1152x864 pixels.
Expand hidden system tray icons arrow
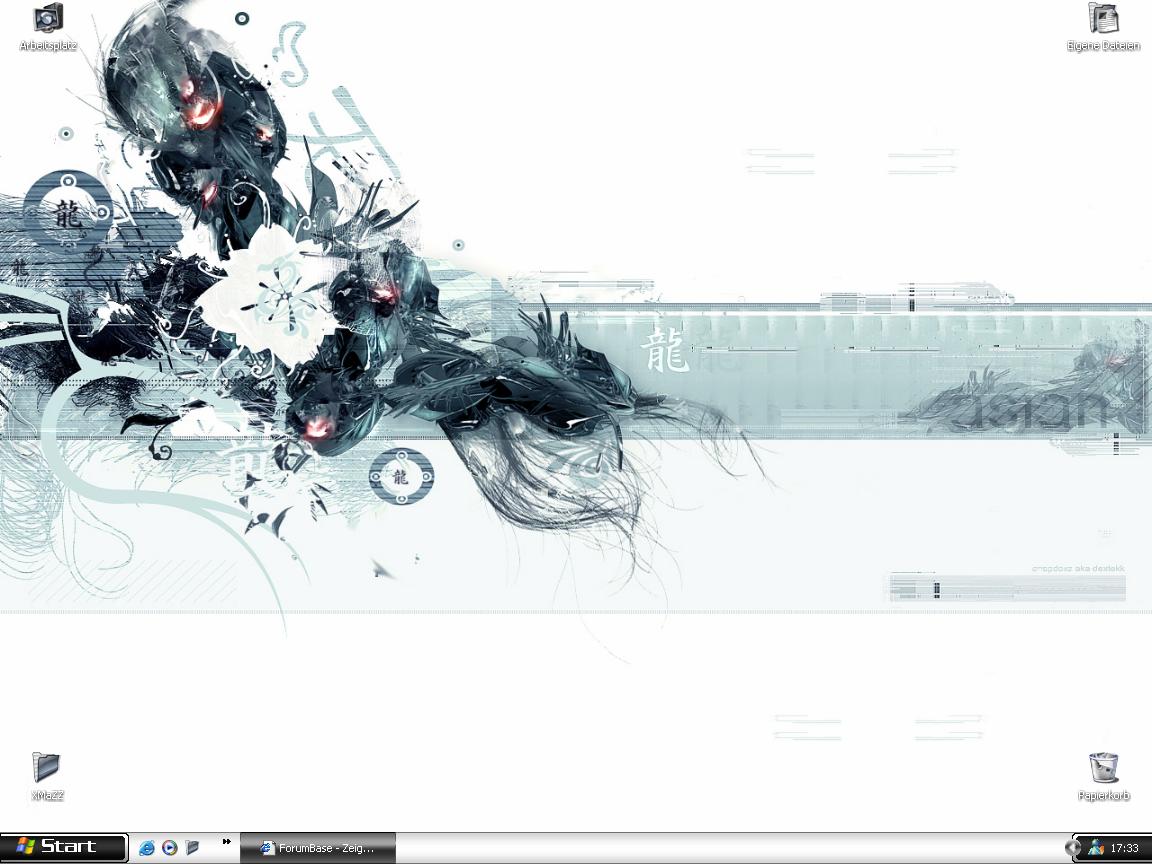point(1072,848)
